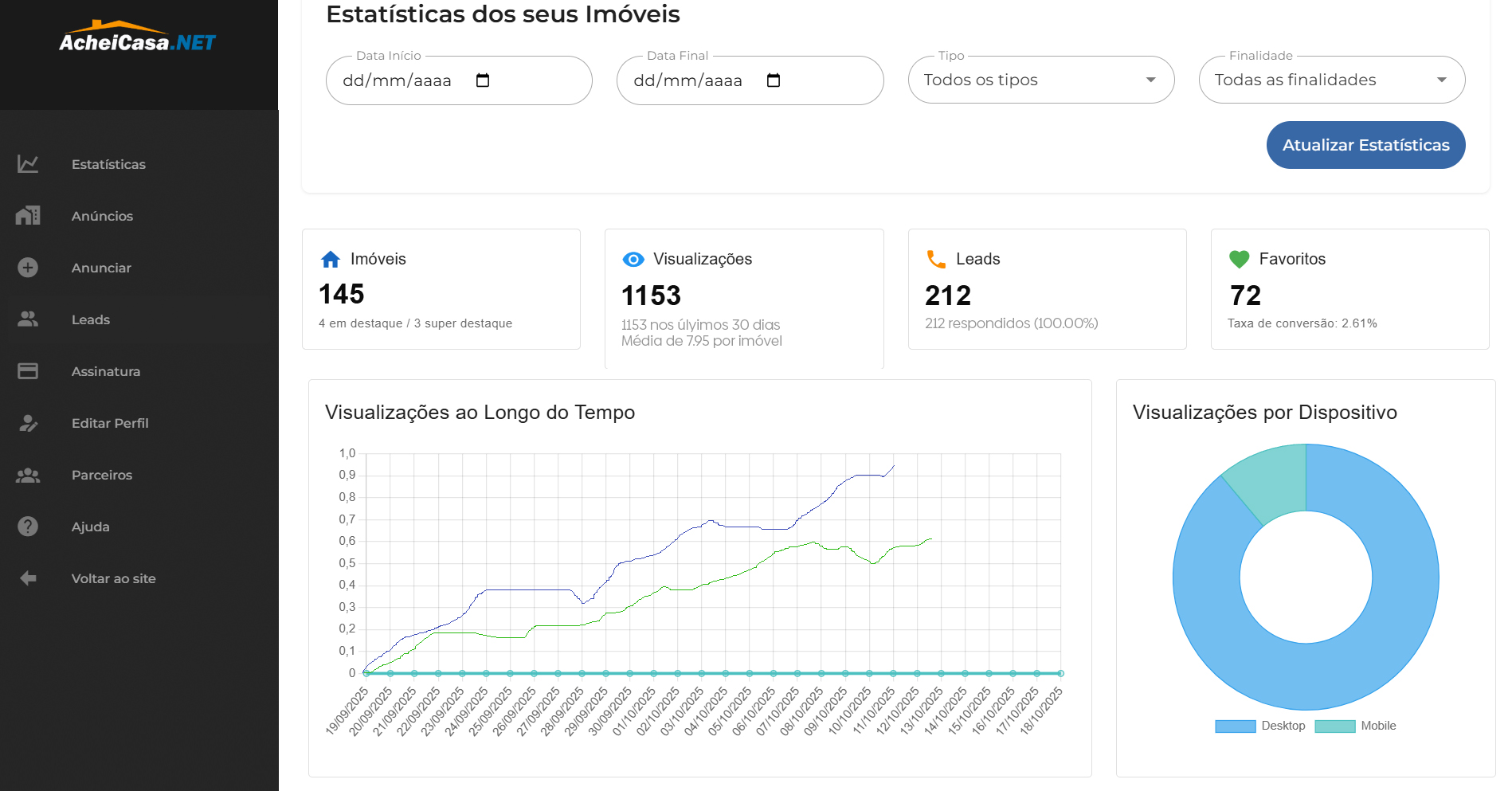This screenshot has width=1512, height=791.
Task: Open calendar picker for Data Início
Action: tap(483, 80)
